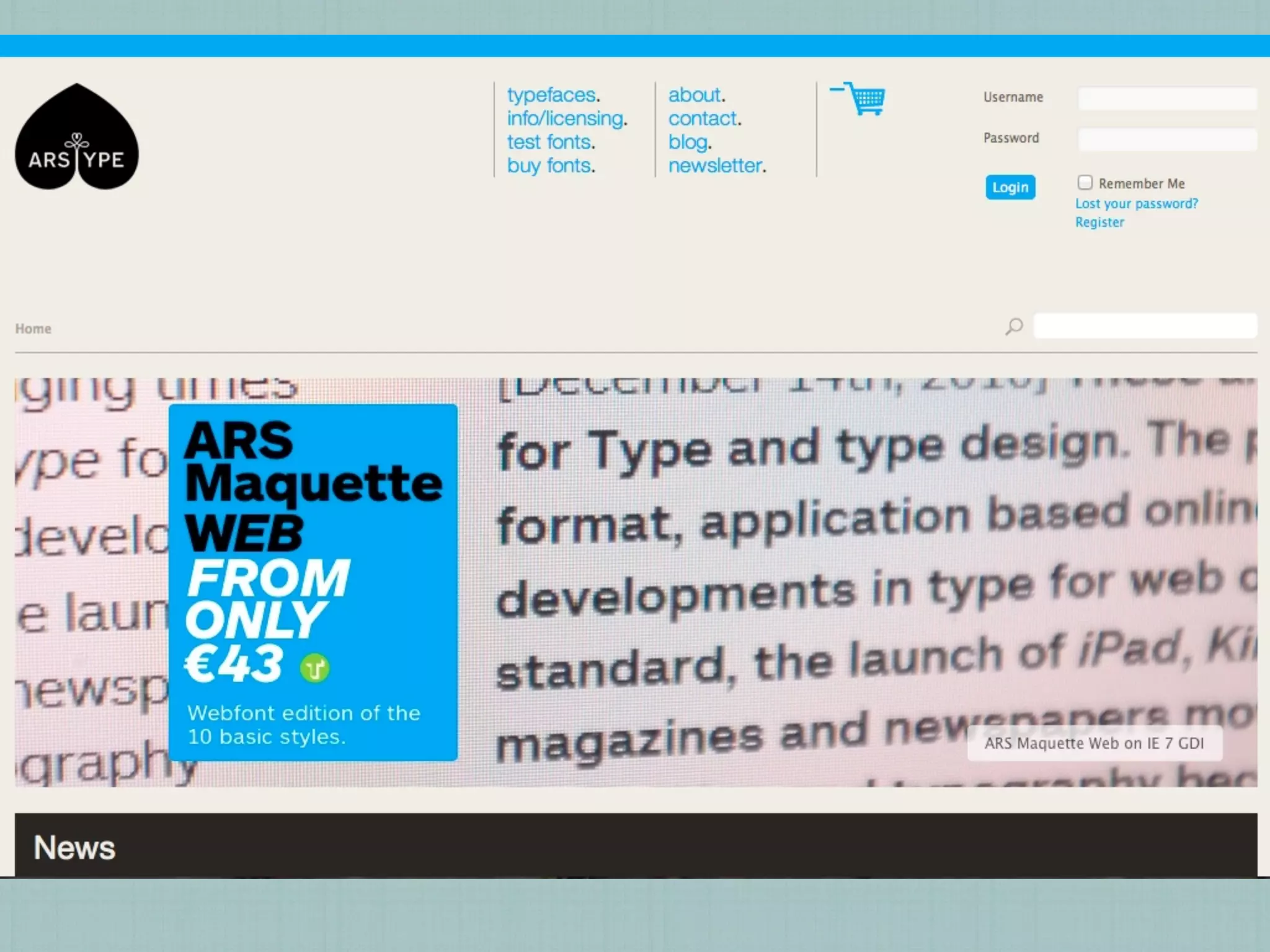
Task: Click Lost your password link
Action: click(x=1136, y=203)
